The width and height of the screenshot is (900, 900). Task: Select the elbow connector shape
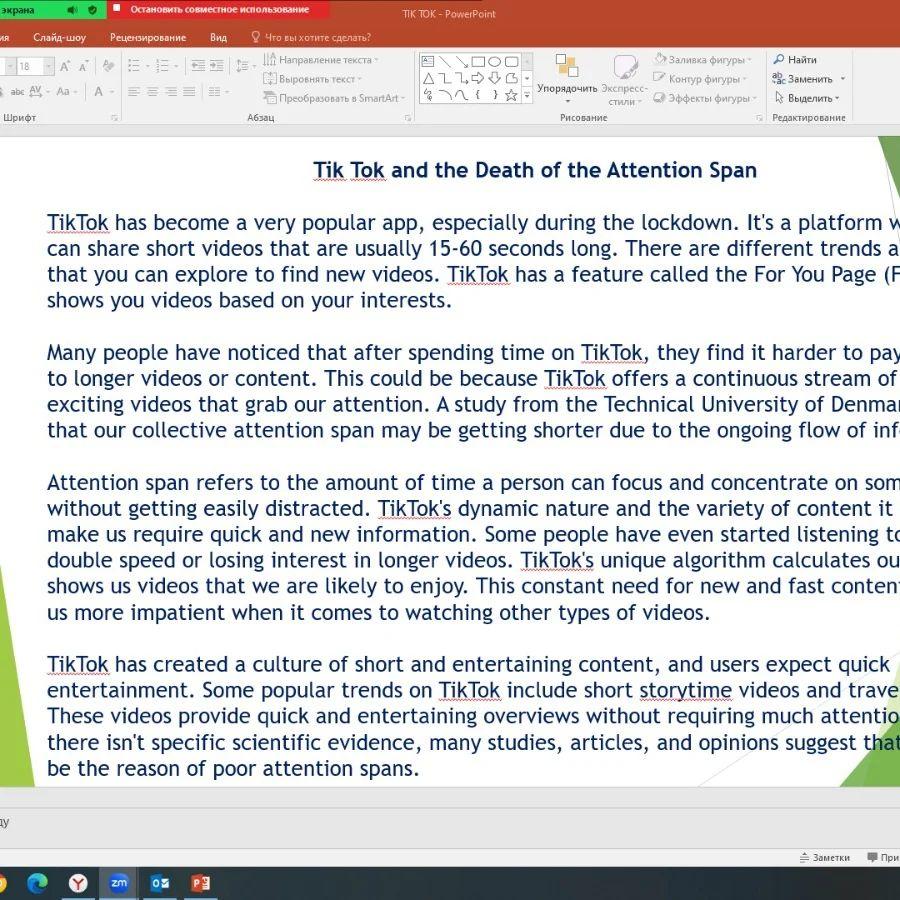point(444,79)
